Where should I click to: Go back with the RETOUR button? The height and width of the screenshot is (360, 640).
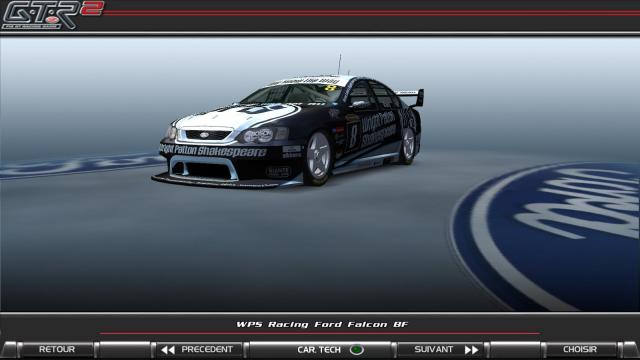point(57,349)
